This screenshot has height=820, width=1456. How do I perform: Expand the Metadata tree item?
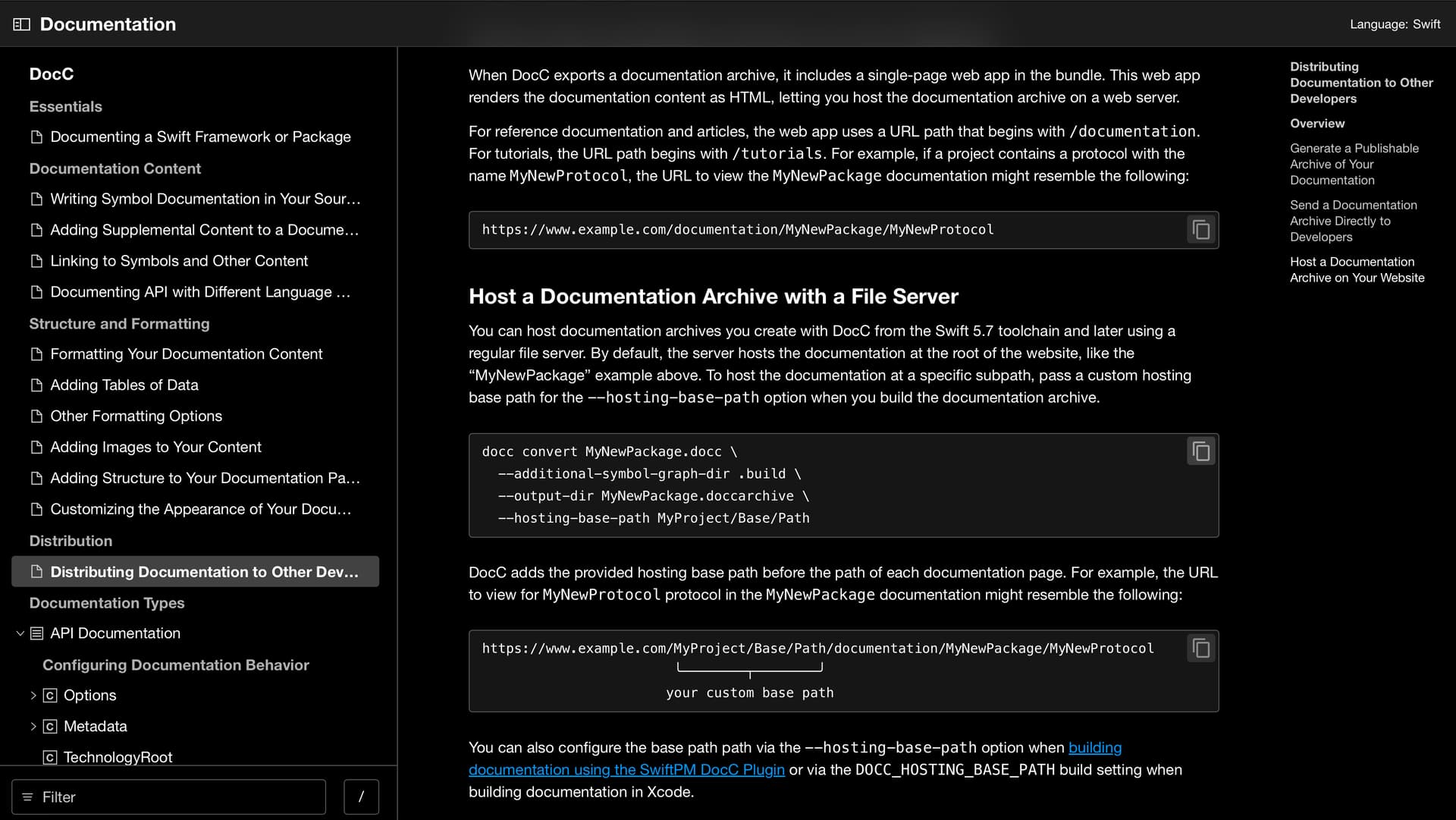coord(33,727)
